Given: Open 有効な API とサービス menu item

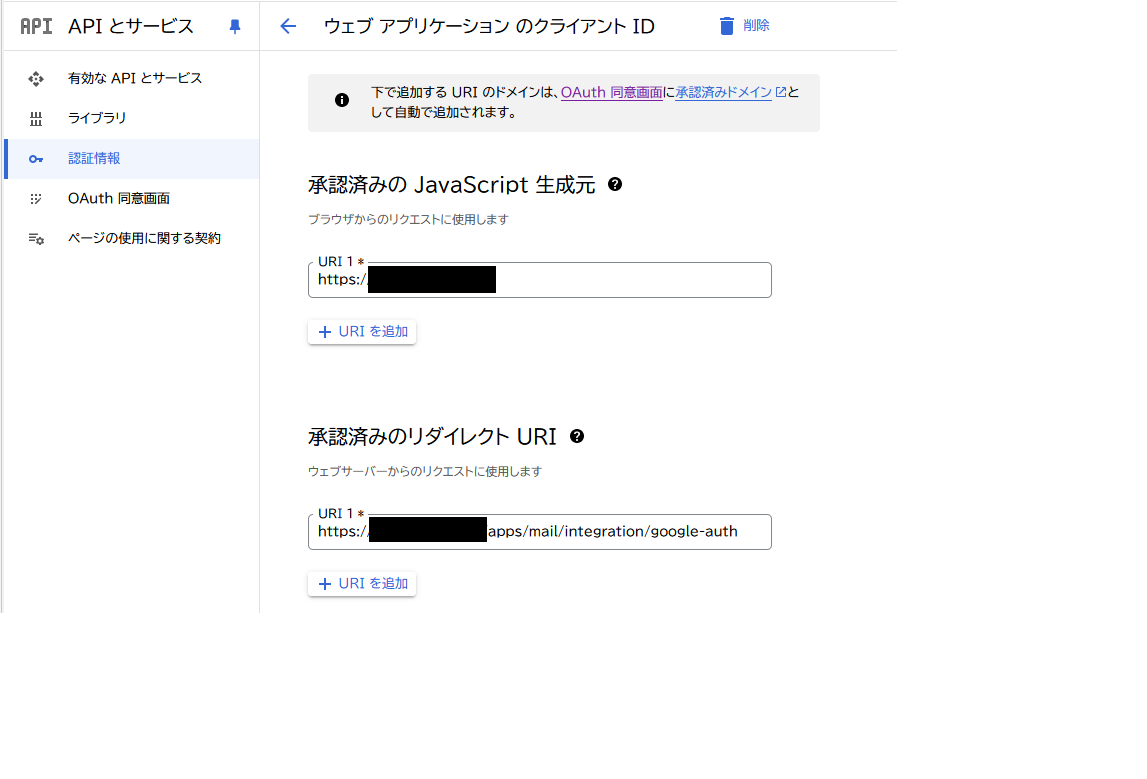Looking at the screenshot, I should pos(135,78).
